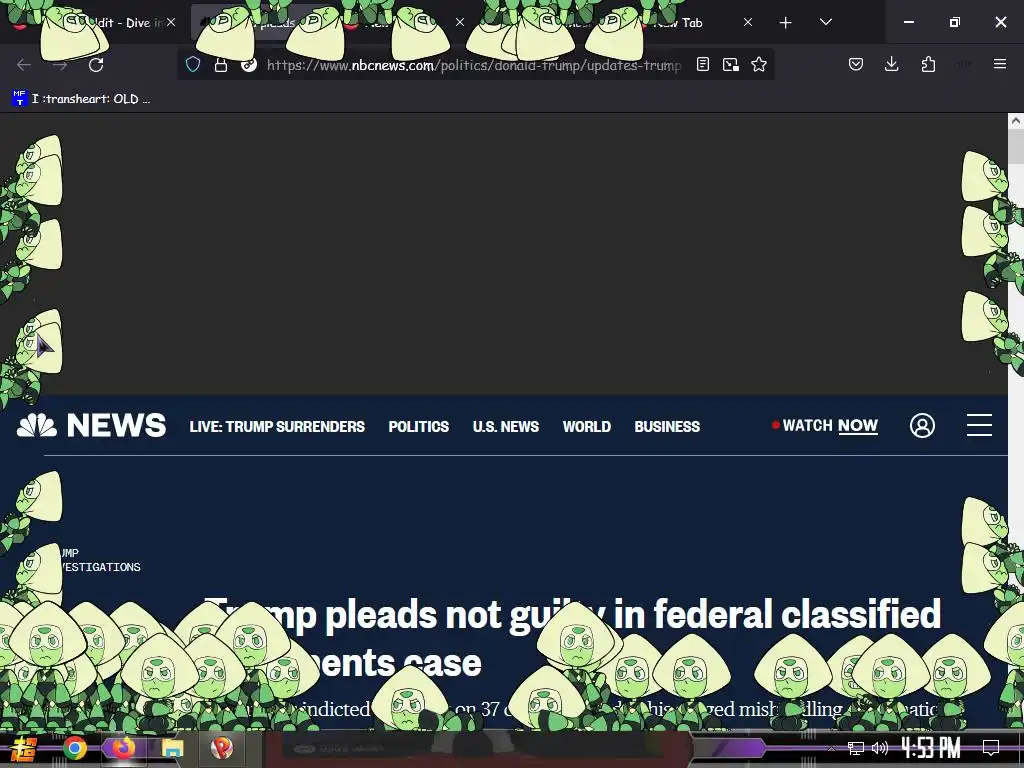1024x768 pixels.
Task: Open a new tab with the plus button
Action: tap(786, 23)
